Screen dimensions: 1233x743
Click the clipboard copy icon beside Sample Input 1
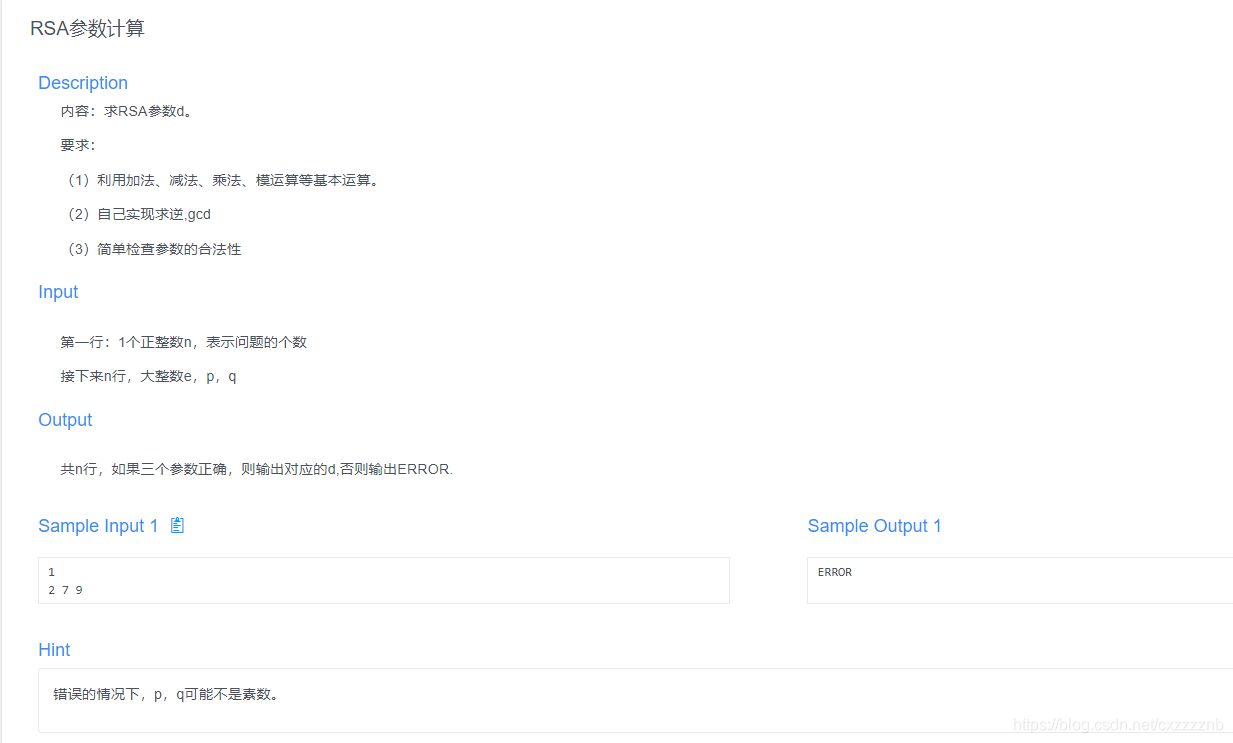point(177,525)
